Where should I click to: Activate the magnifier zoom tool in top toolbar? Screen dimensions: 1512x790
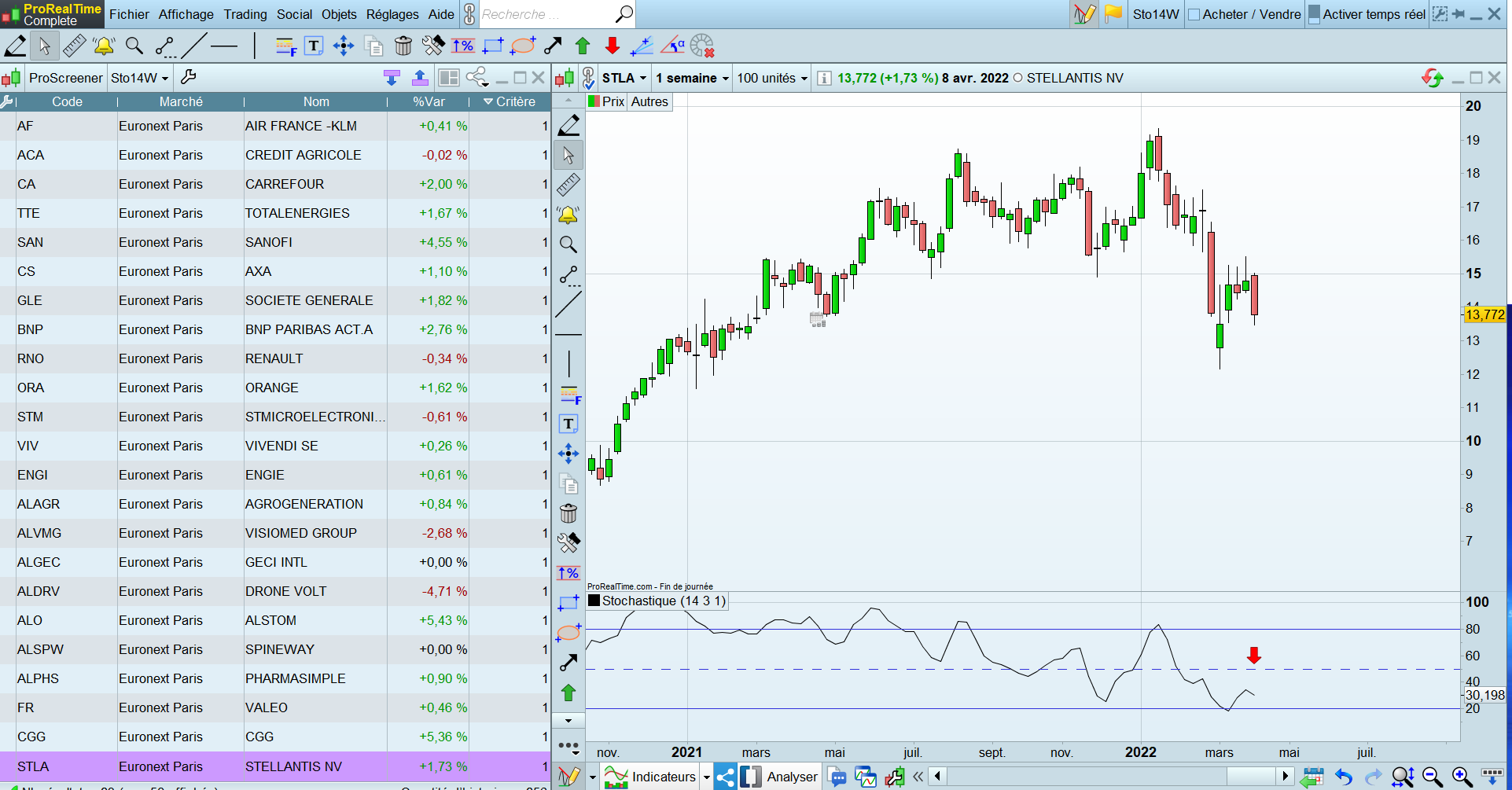[x=134, y=46]
